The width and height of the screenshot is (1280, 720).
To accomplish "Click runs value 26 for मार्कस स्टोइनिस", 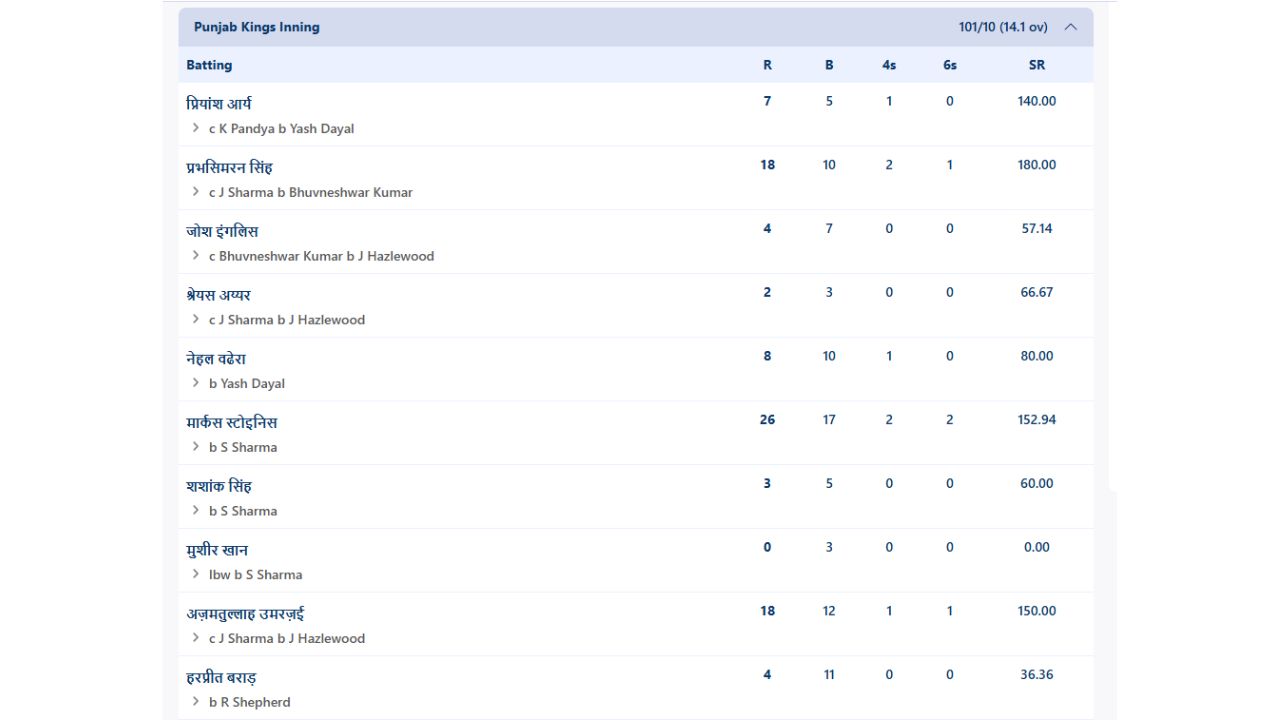I will click(x=767, y=420).
